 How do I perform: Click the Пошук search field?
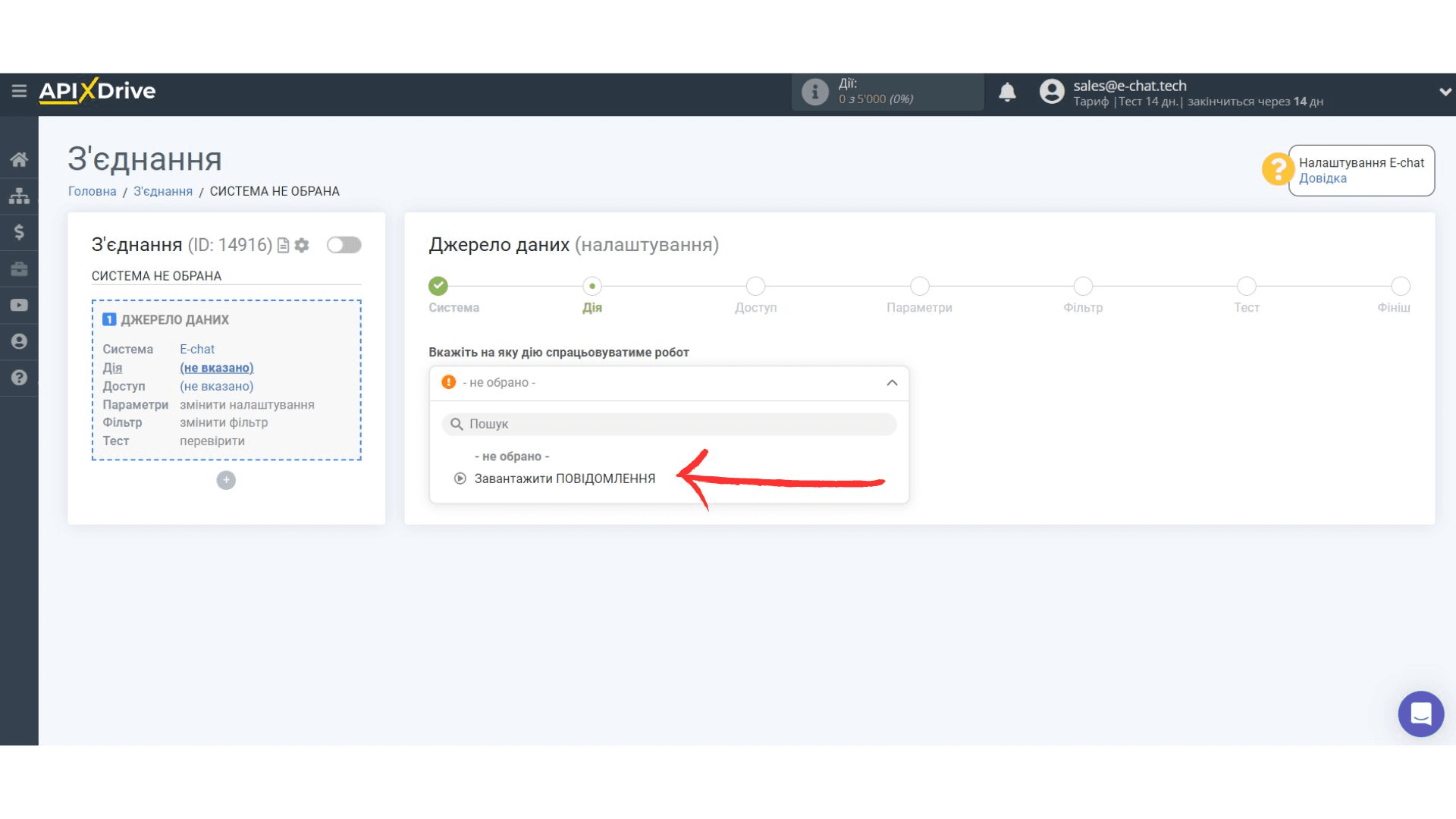(669, 424)
